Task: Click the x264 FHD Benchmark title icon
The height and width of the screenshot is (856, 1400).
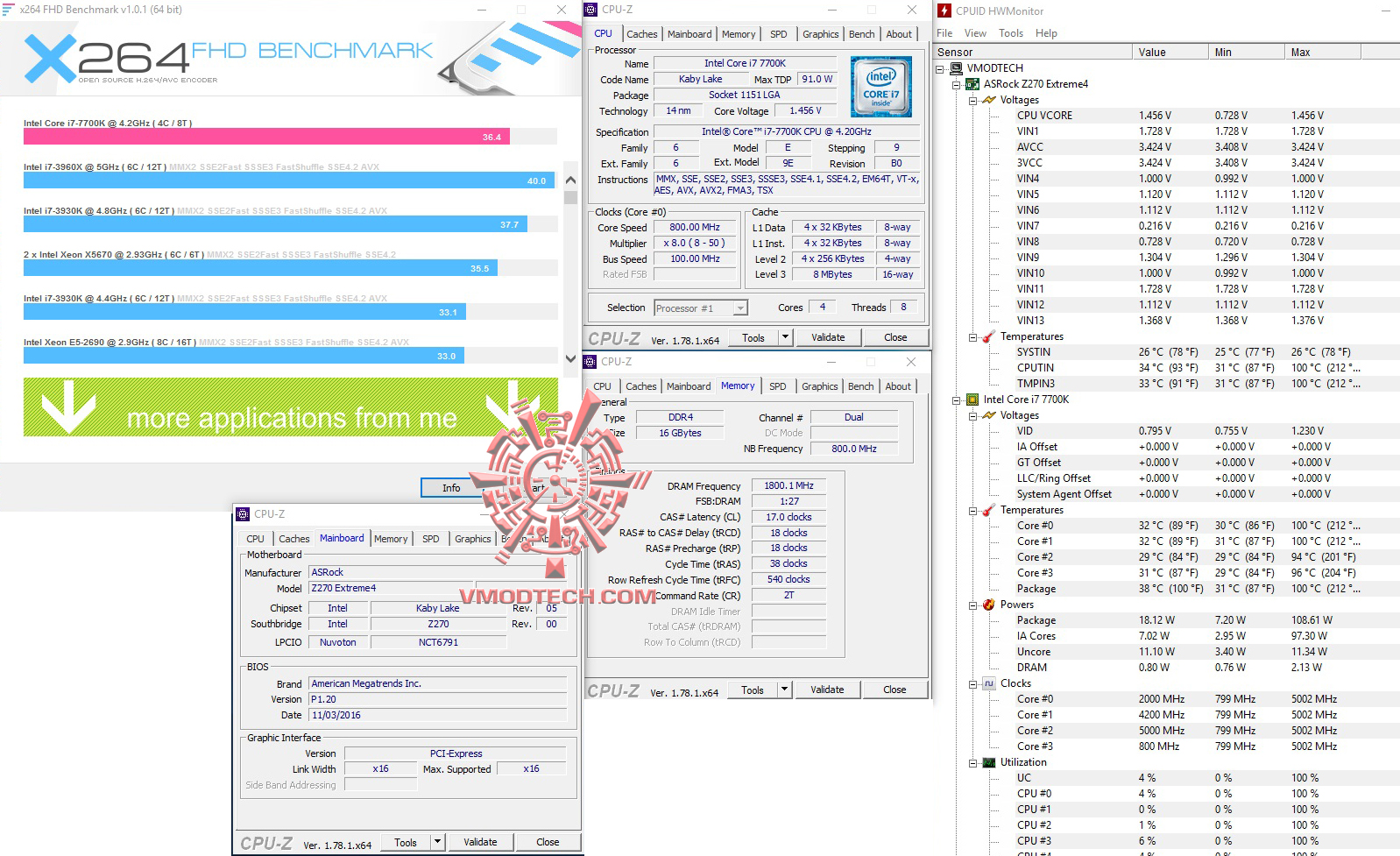Action: [9, 9]
